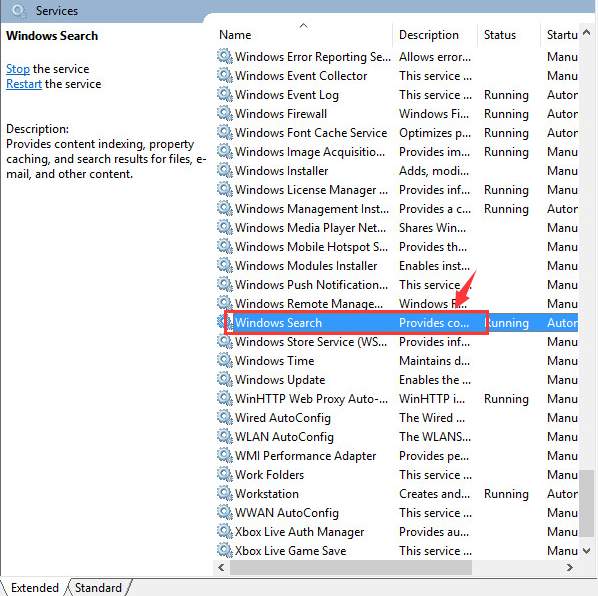Click the horizontal scrollbar left arrow

tap(221, 567)
